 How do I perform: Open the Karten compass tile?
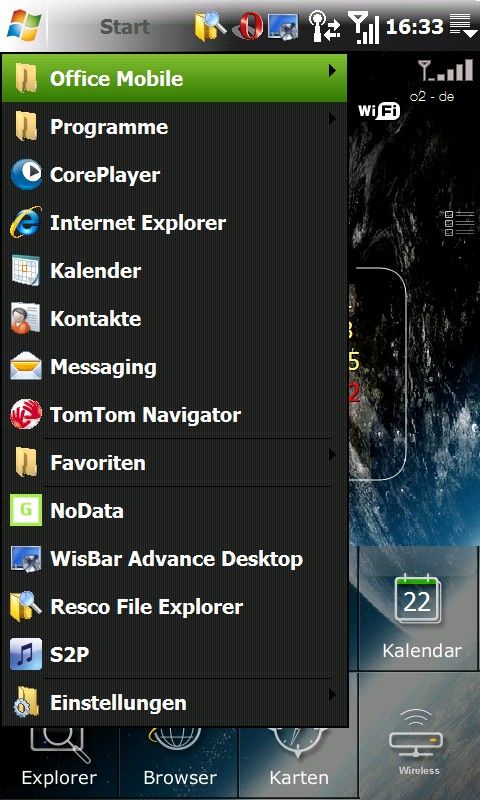point(299,762)
